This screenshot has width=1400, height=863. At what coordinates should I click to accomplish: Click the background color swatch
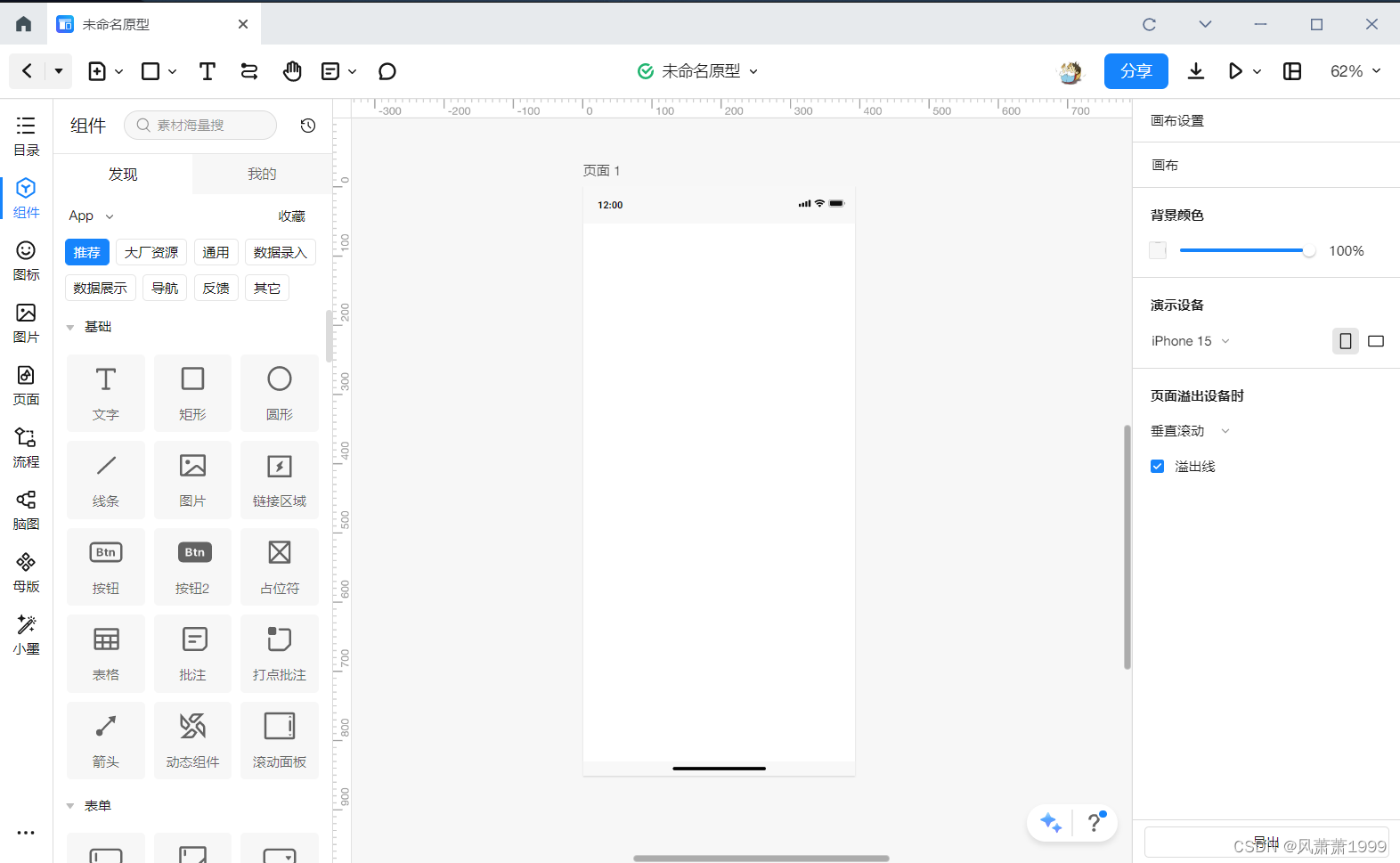click(x=1158, y=250)
